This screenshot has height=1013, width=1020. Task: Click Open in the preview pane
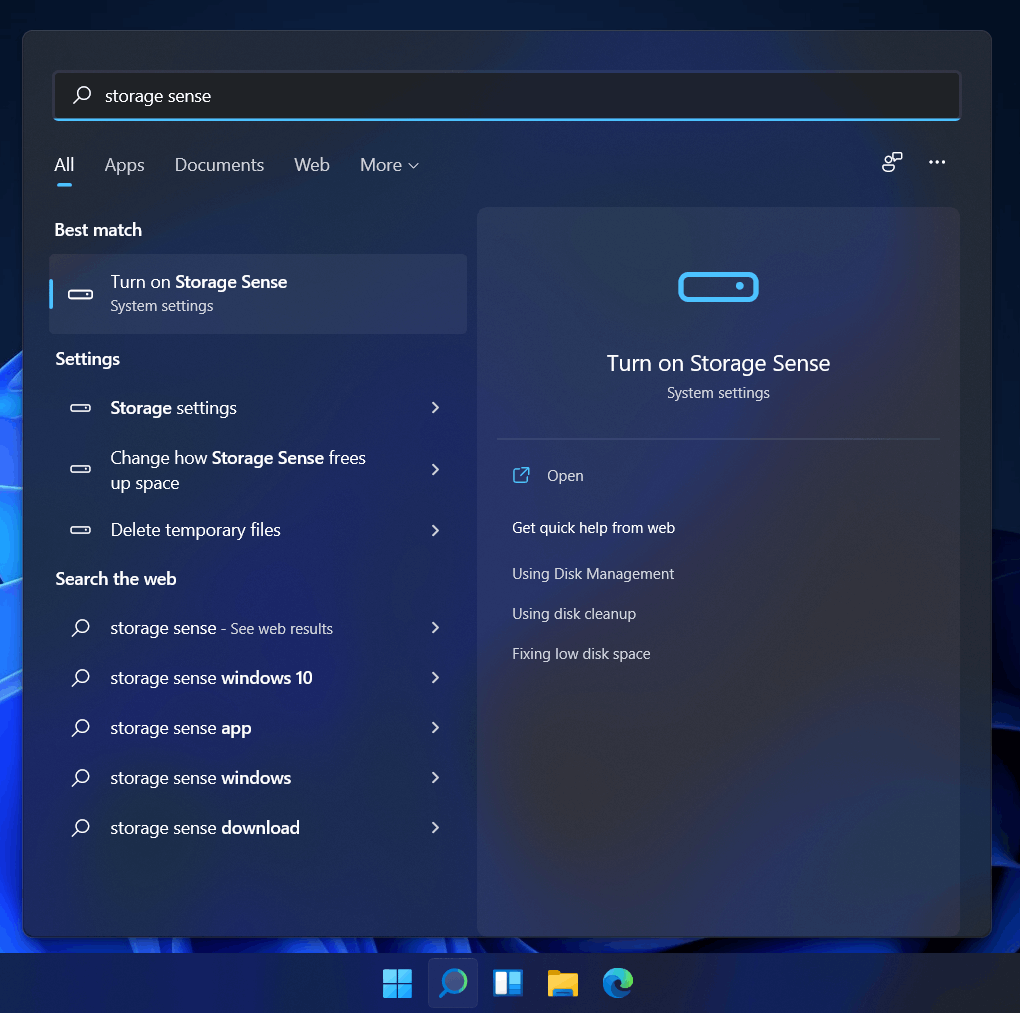click(x=565, y=476)
